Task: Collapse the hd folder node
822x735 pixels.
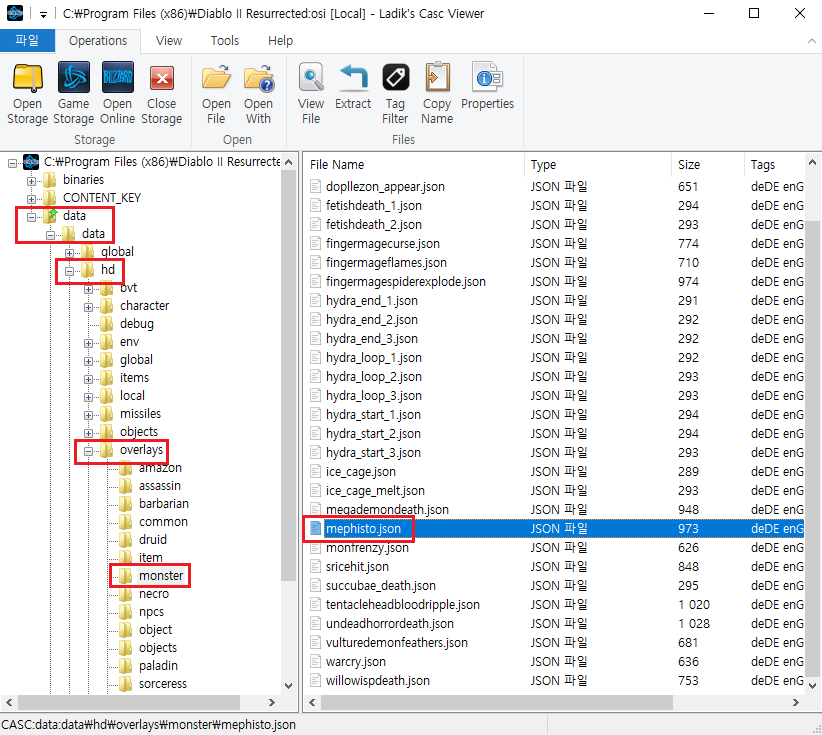Action: [69, 271]
